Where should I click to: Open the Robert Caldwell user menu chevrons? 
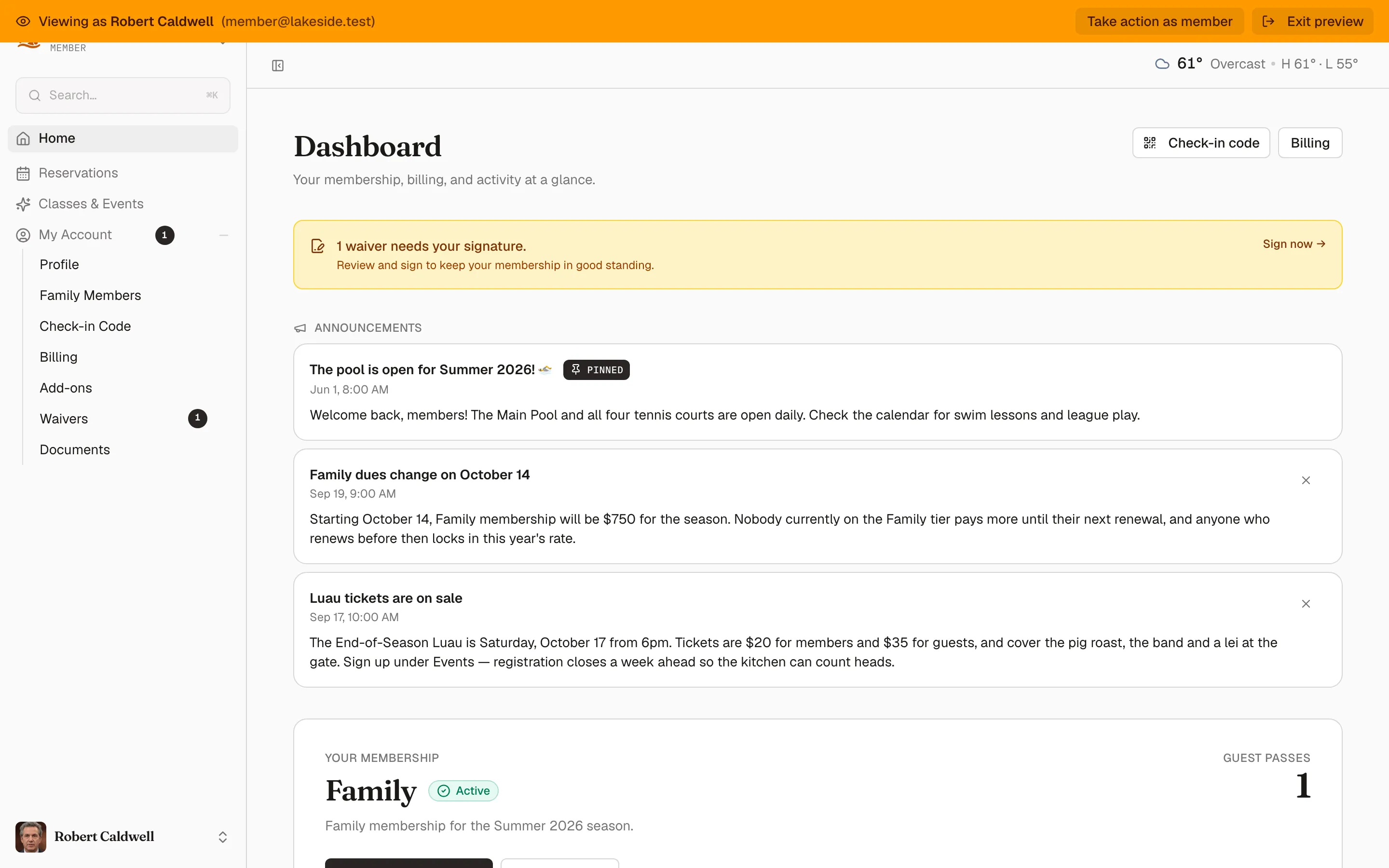click(223, 837)
